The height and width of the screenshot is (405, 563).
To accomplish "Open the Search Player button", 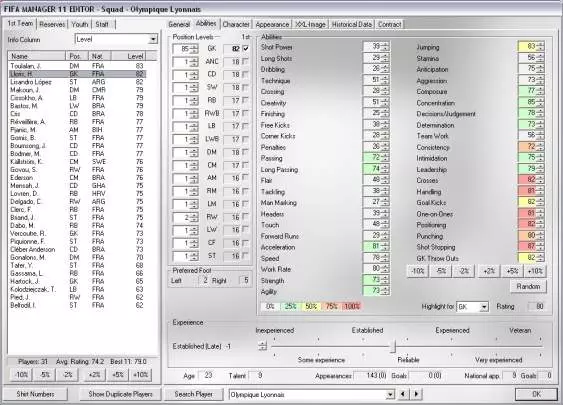I will (x=193, y=394).
